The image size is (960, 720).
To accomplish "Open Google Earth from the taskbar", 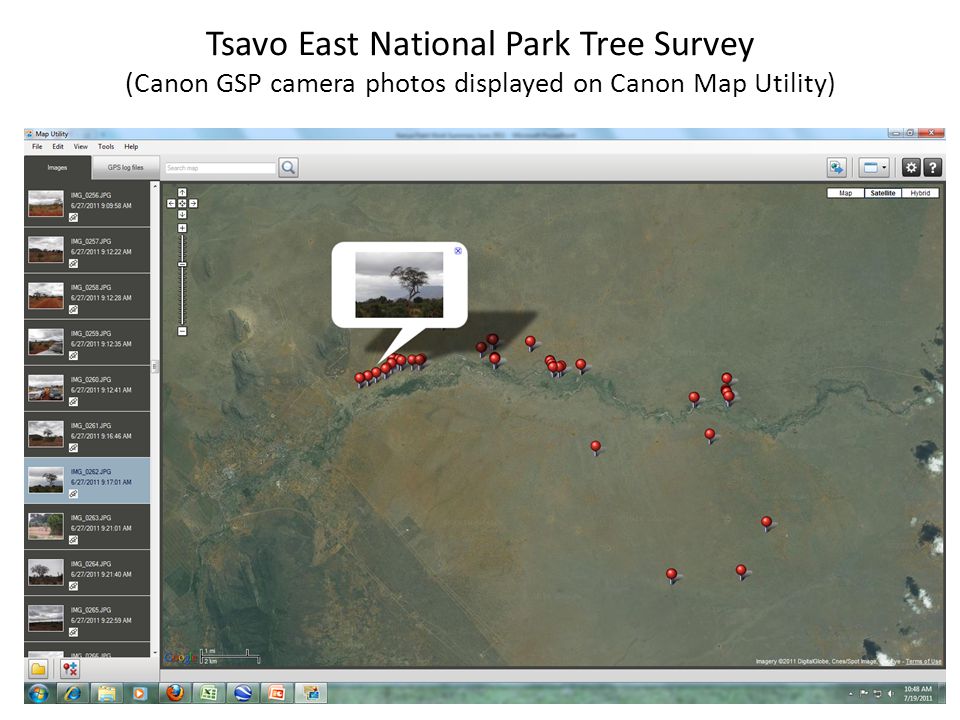I will (x=243, y=694).
